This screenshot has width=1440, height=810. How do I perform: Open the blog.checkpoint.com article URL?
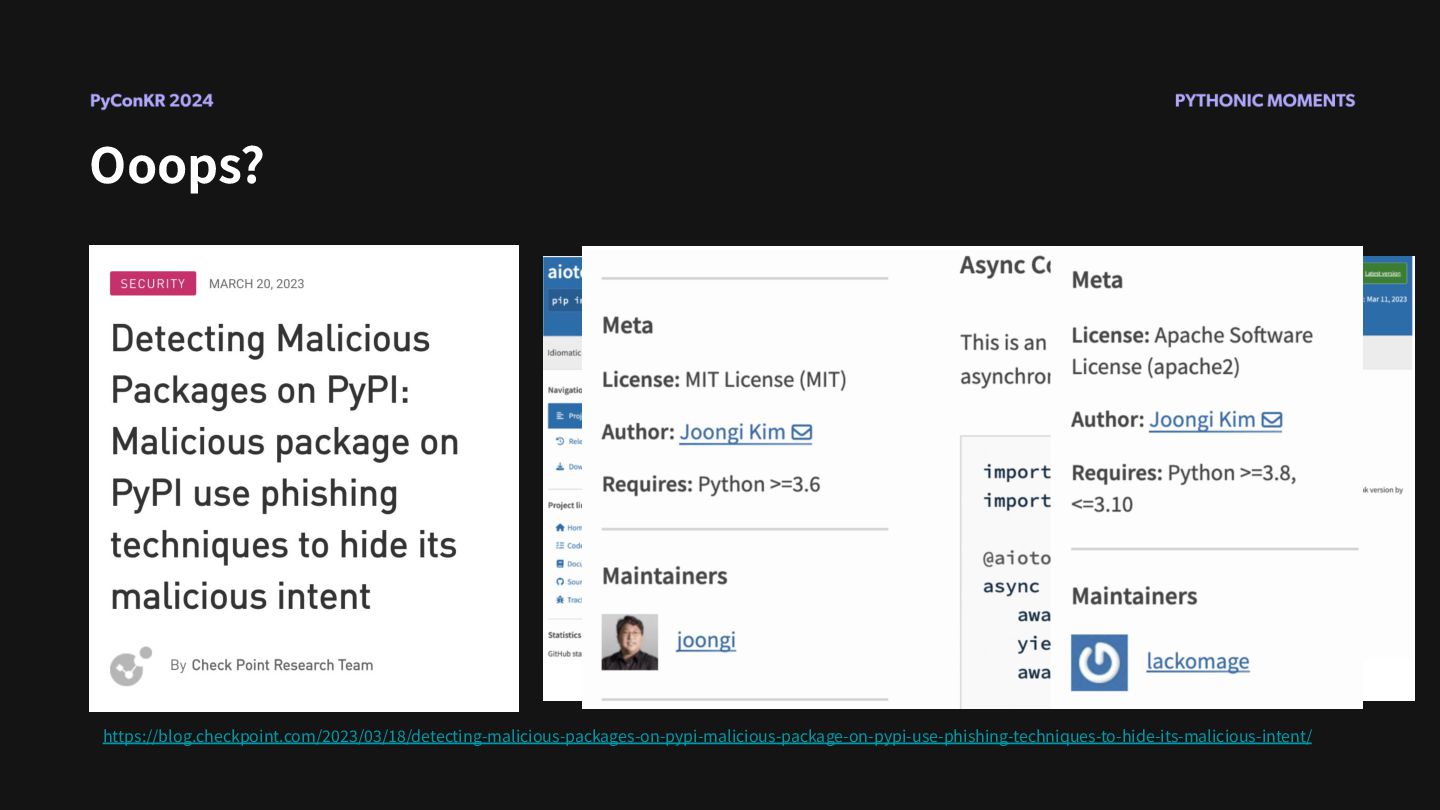pyautogui.click(x=707, y=736)
